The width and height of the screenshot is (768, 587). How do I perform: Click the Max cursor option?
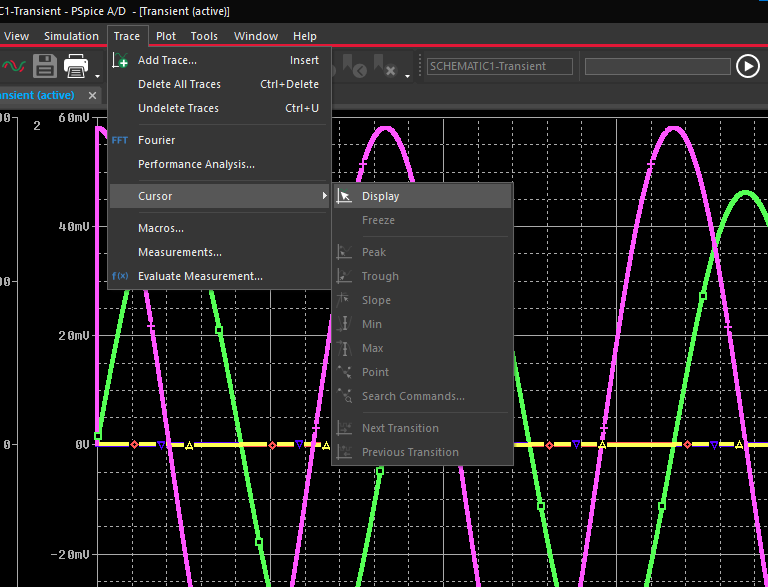tap(422, 348)
